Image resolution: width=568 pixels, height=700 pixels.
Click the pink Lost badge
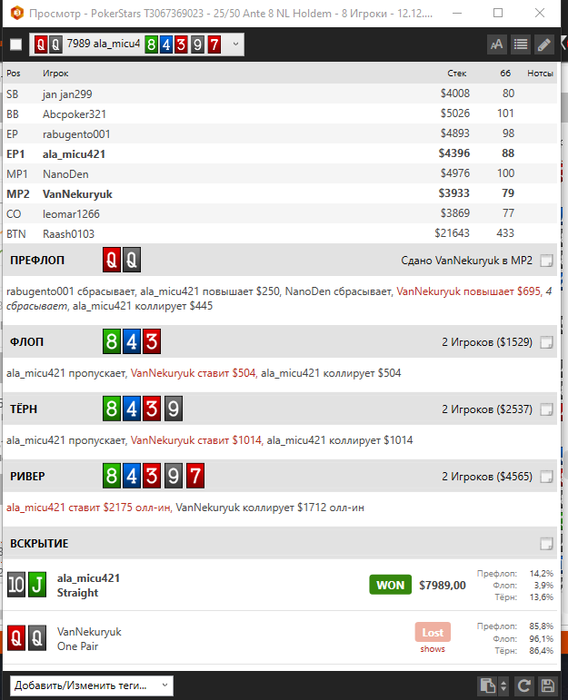point(433,633)
